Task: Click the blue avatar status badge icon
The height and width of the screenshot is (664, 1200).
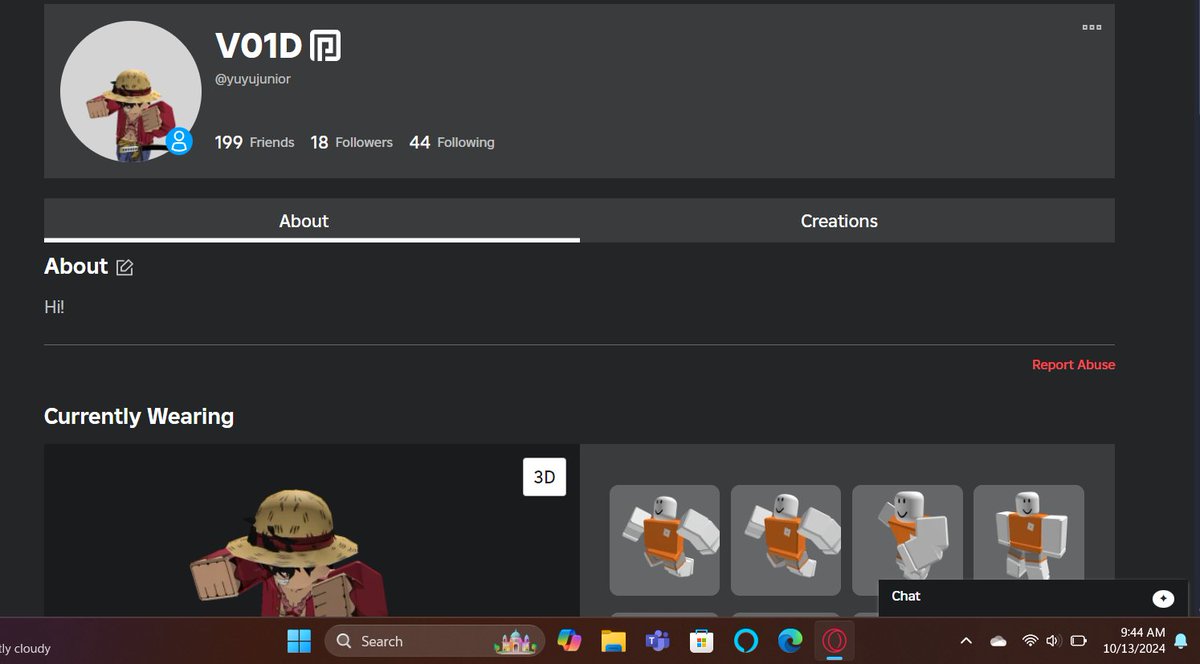Action: point(179,141)
